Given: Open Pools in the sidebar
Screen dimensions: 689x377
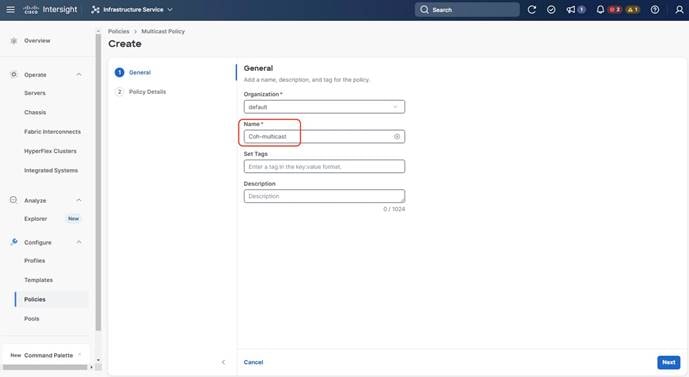Looking at the screenshot, I should 32,319.
